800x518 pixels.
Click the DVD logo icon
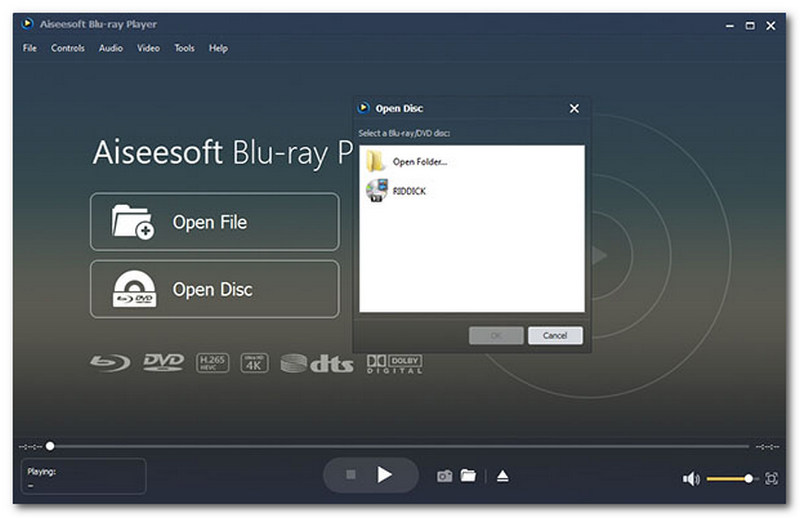(x=163, y=362)
